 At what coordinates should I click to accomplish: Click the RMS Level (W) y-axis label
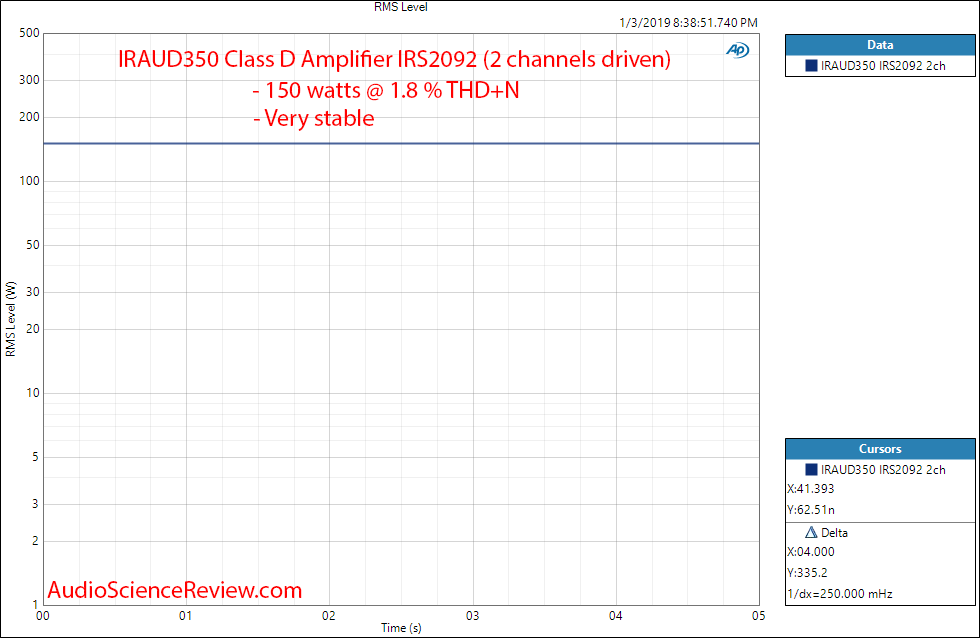tap(10, 319)
